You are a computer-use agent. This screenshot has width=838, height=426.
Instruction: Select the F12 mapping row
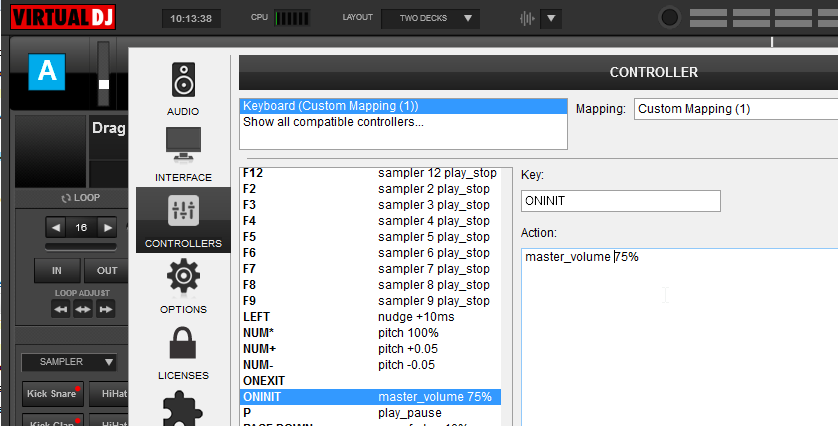tap(370, 173)
